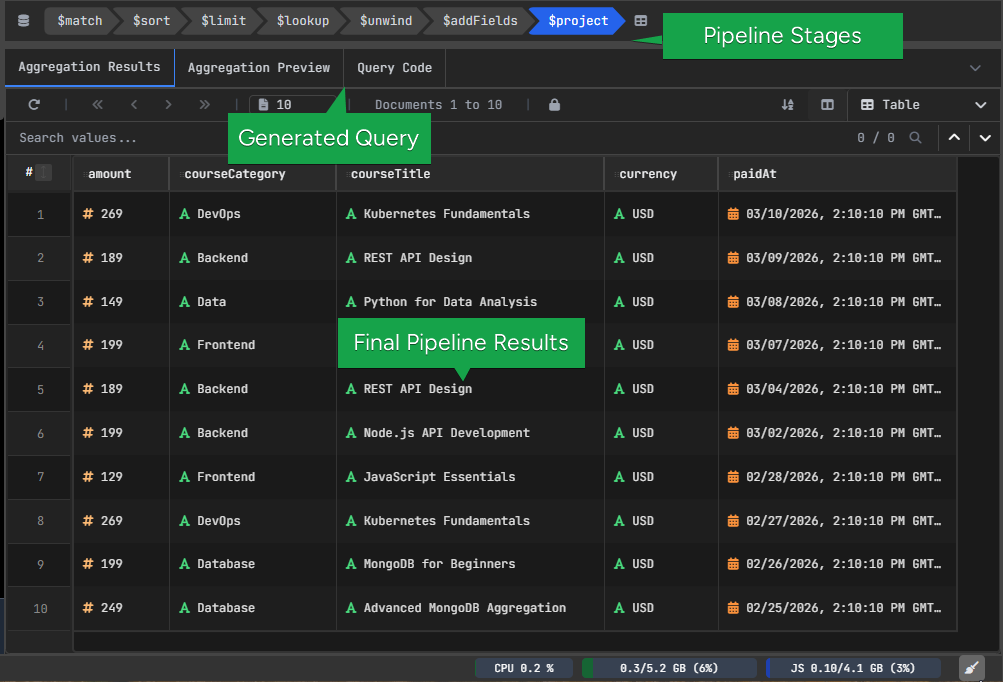Select the $project pipeline stage

pos(578,20)
